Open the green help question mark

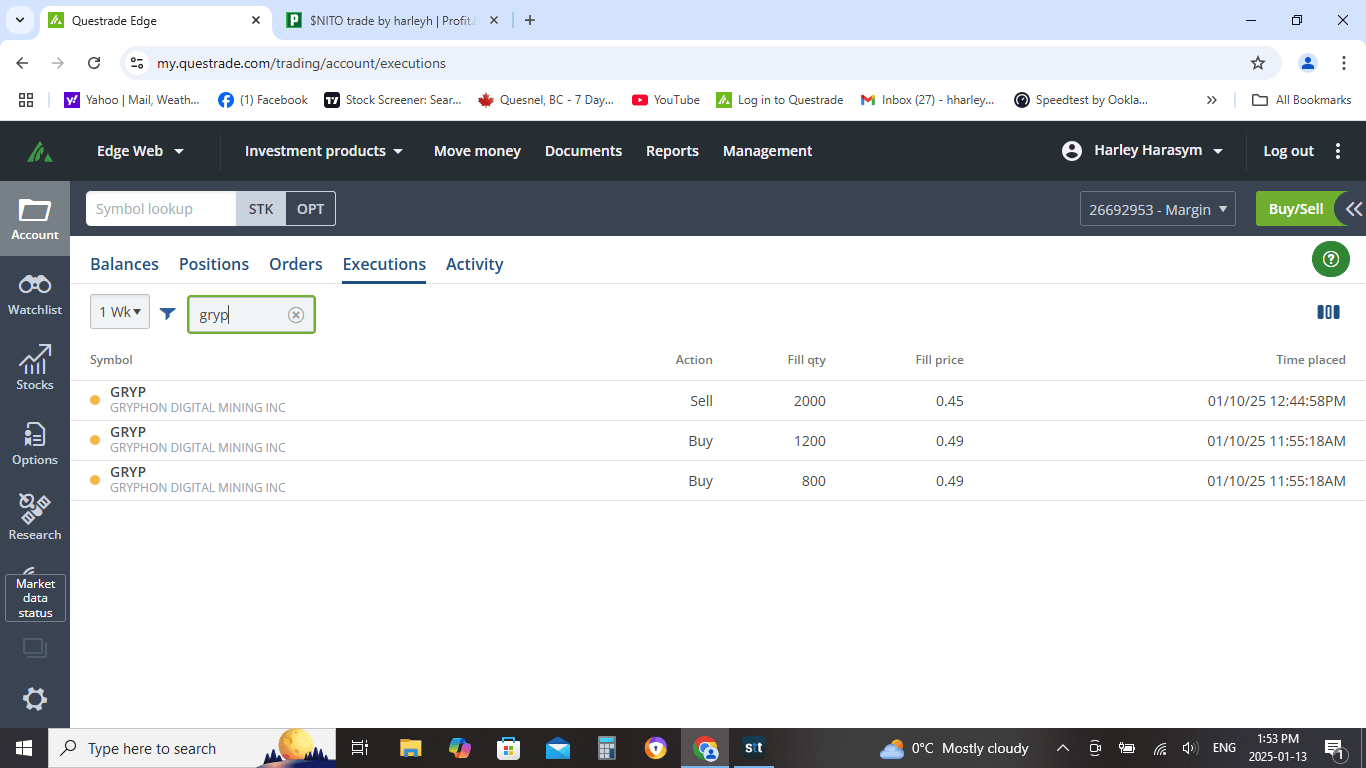point(1330,259)
